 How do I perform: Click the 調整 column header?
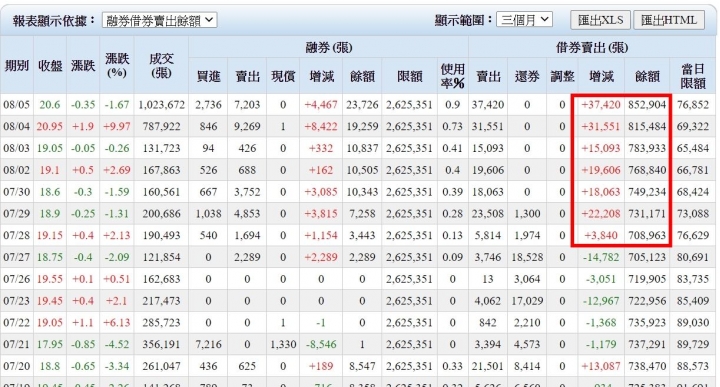[x=562, y=76]
